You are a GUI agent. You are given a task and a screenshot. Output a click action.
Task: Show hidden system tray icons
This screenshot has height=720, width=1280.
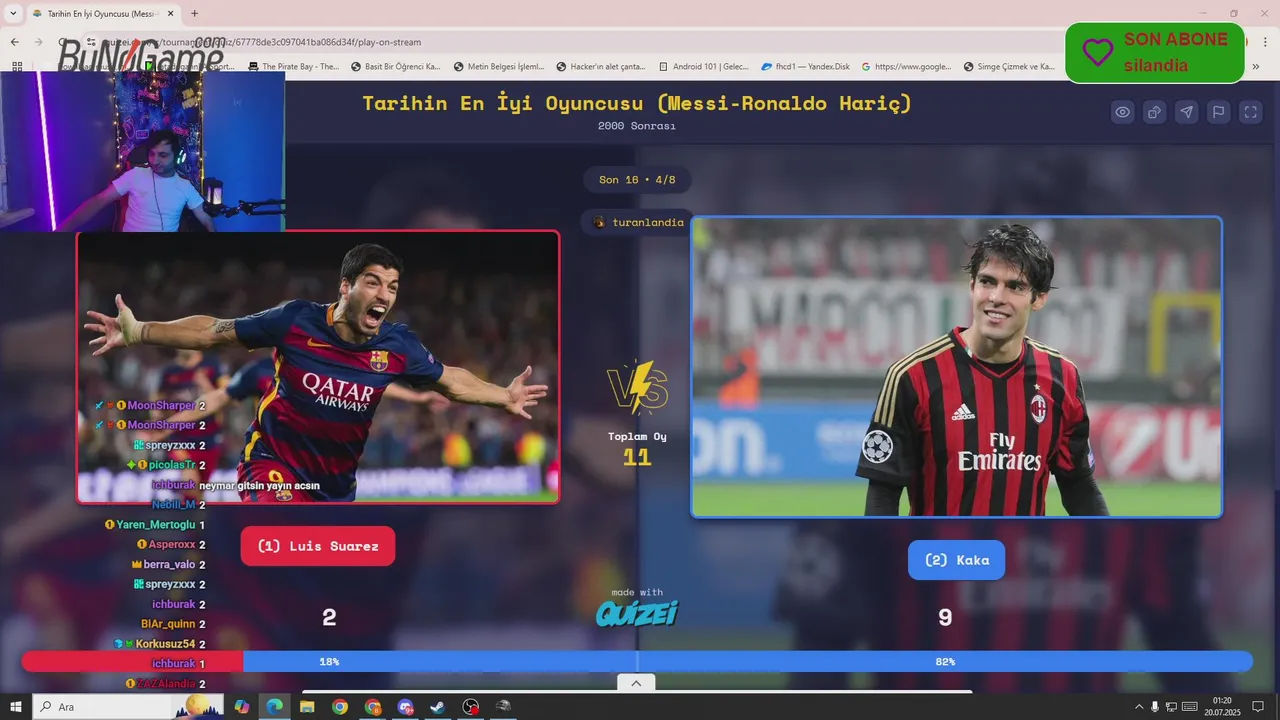[1140, 706]
